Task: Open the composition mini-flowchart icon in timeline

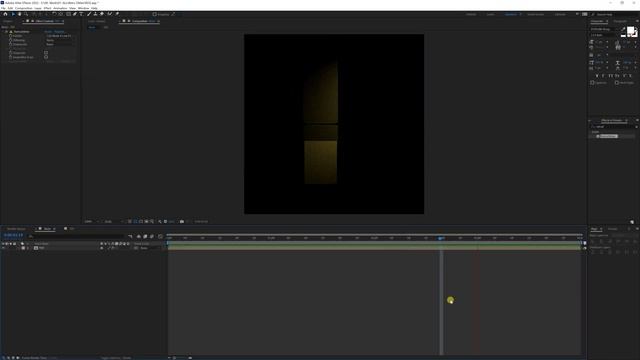Action: point(130,236)
